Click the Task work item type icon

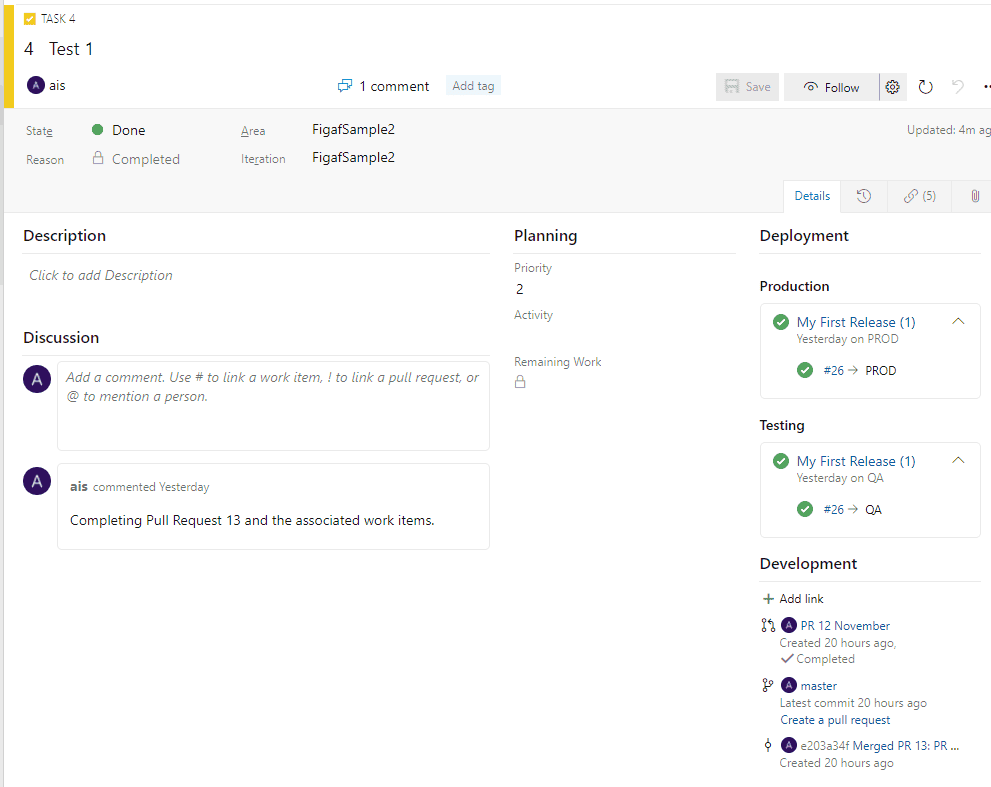click(x=30, y=19)
